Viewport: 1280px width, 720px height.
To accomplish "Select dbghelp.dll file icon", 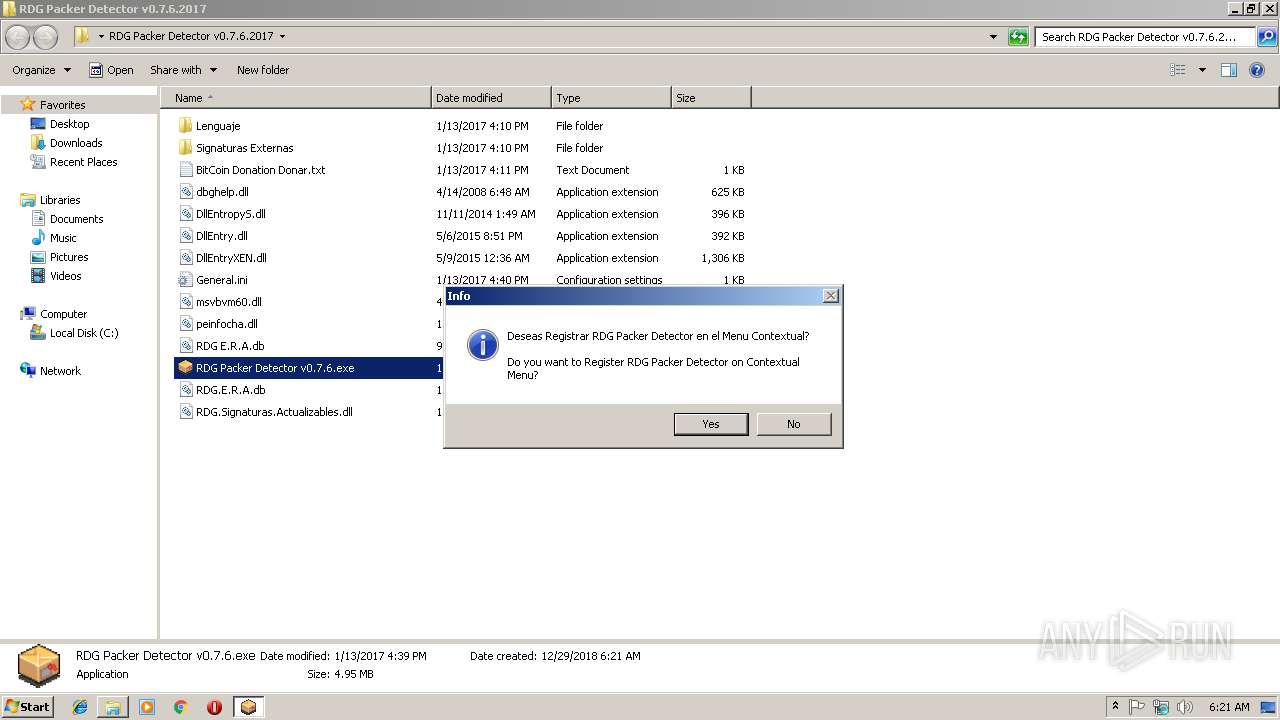I will (x=185, y=192).
